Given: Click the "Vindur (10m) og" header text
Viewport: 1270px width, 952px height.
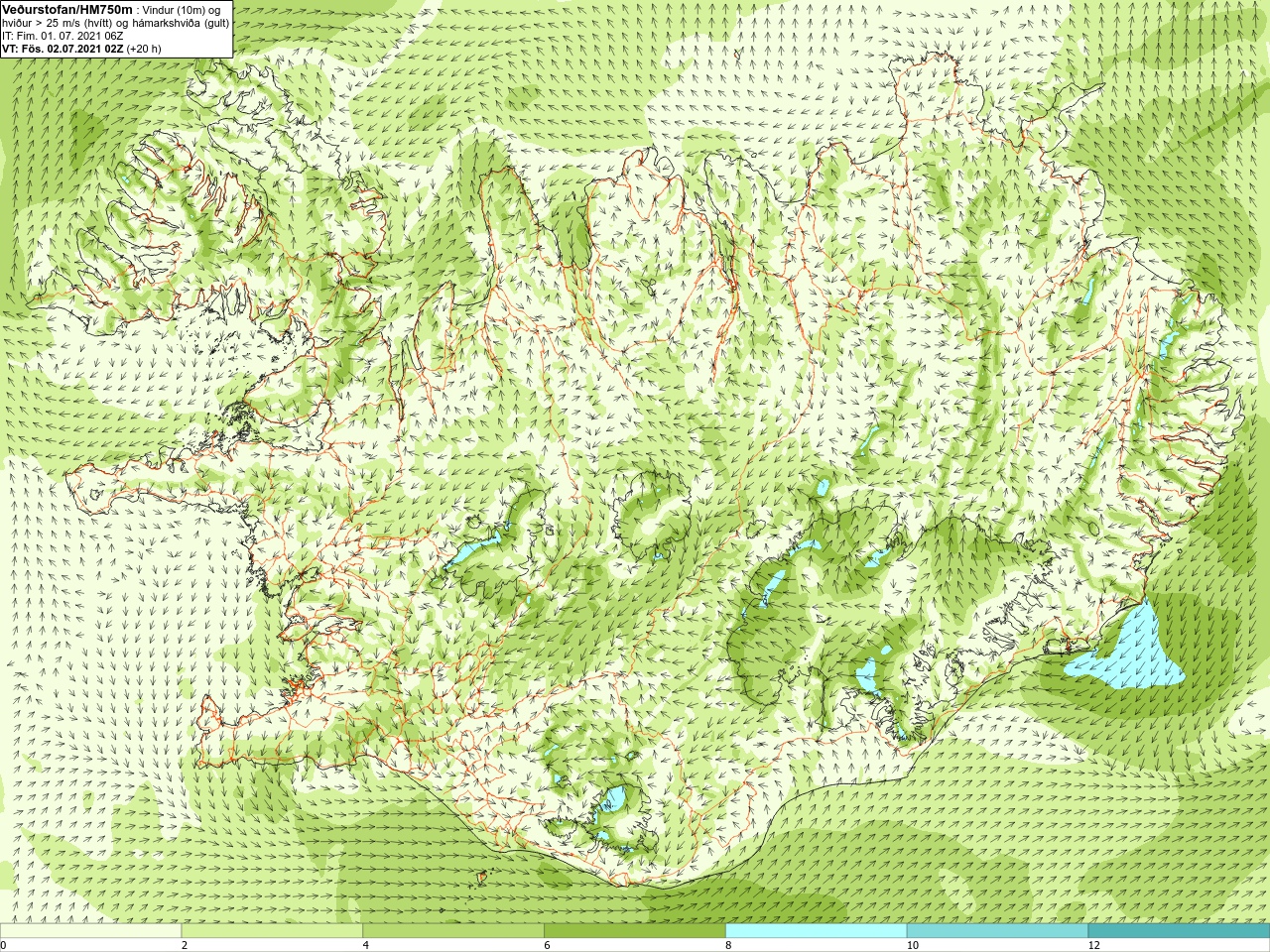Looking at the screenshot, I should 182,9.
